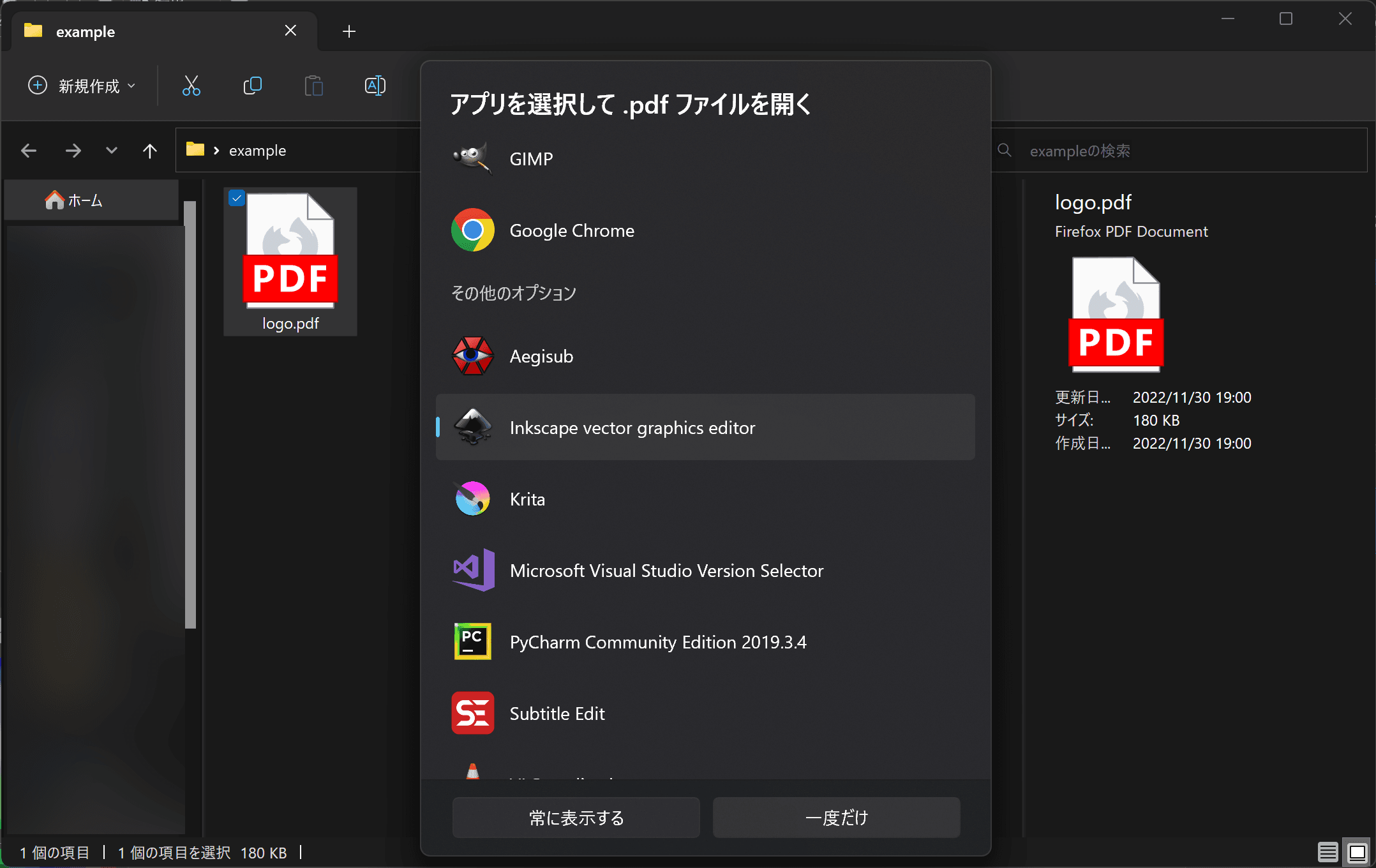This screenshot has height=868, width=1376.
Task: Select Google Chrome in the app list
Action: [705, 230]
